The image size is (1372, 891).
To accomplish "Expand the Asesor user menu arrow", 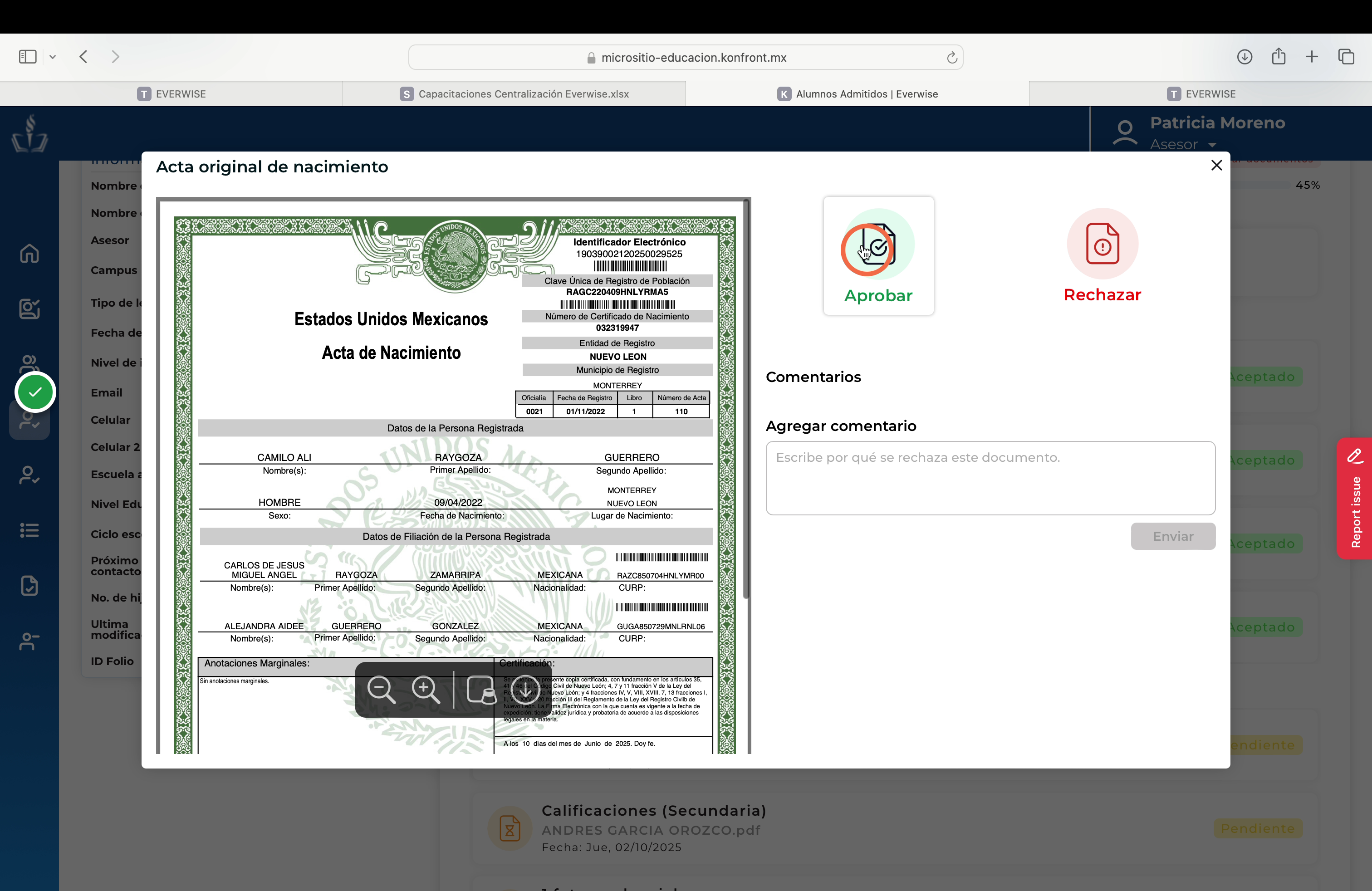I will [1212, 145].
